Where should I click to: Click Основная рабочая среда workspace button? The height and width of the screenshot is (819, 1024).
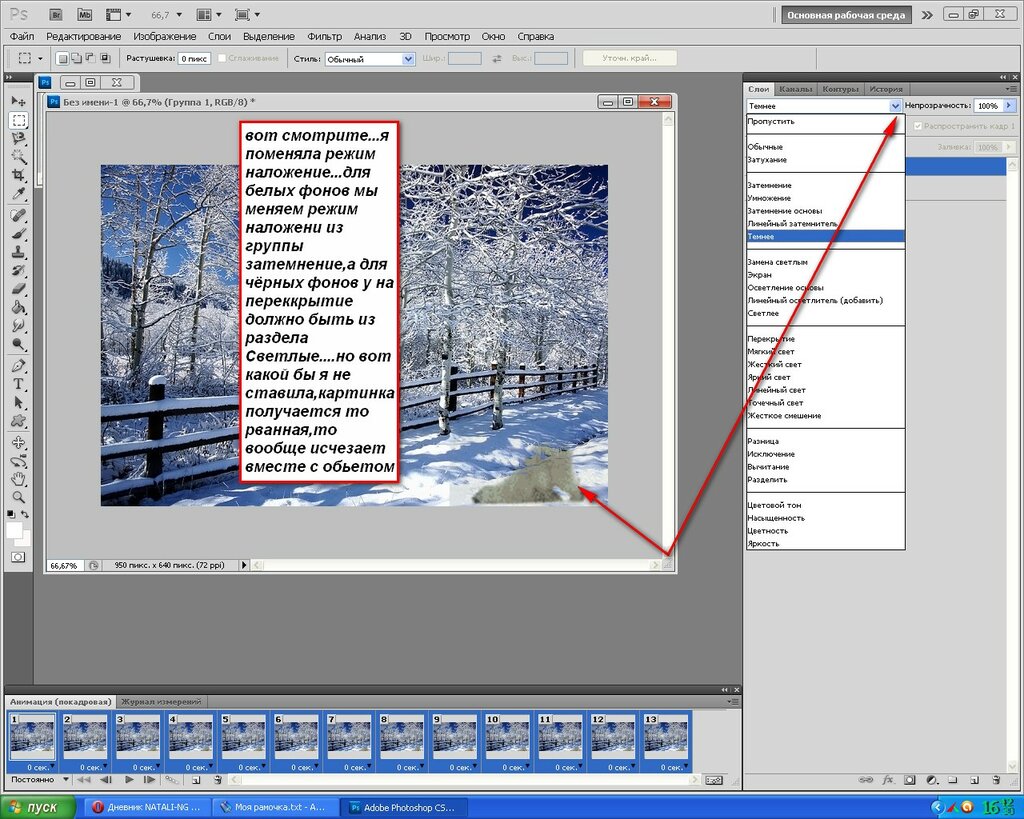pos(845,15)
